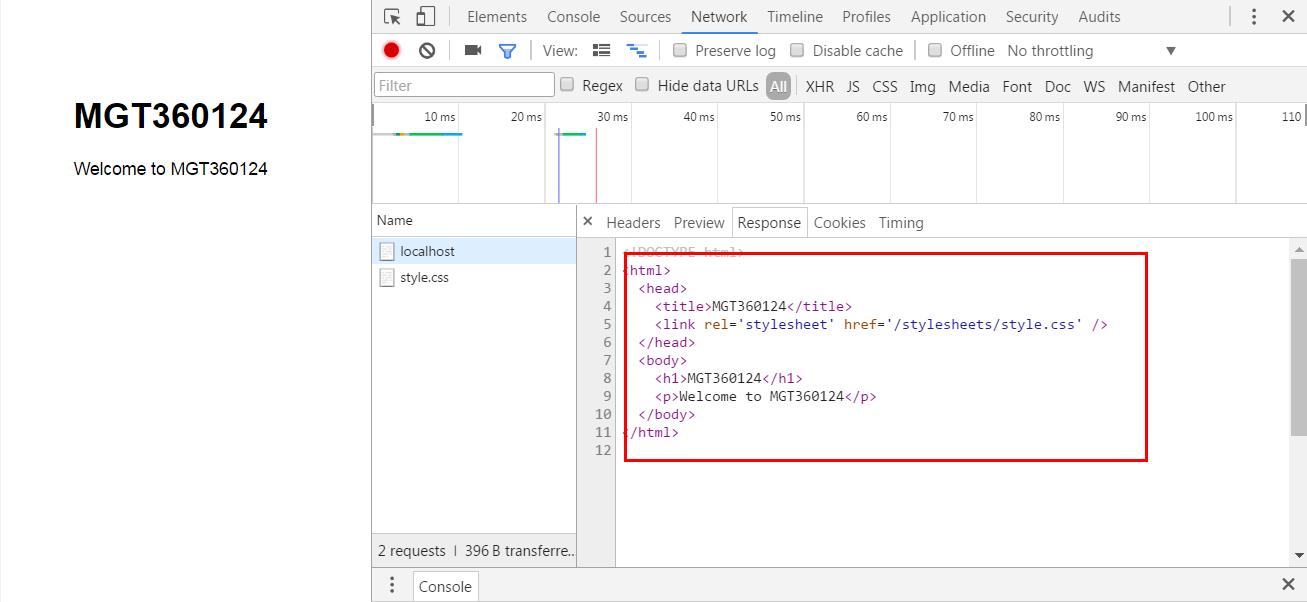Click the style.css file icon
This screenshot has width=1307, height=602.
point(387,277)
